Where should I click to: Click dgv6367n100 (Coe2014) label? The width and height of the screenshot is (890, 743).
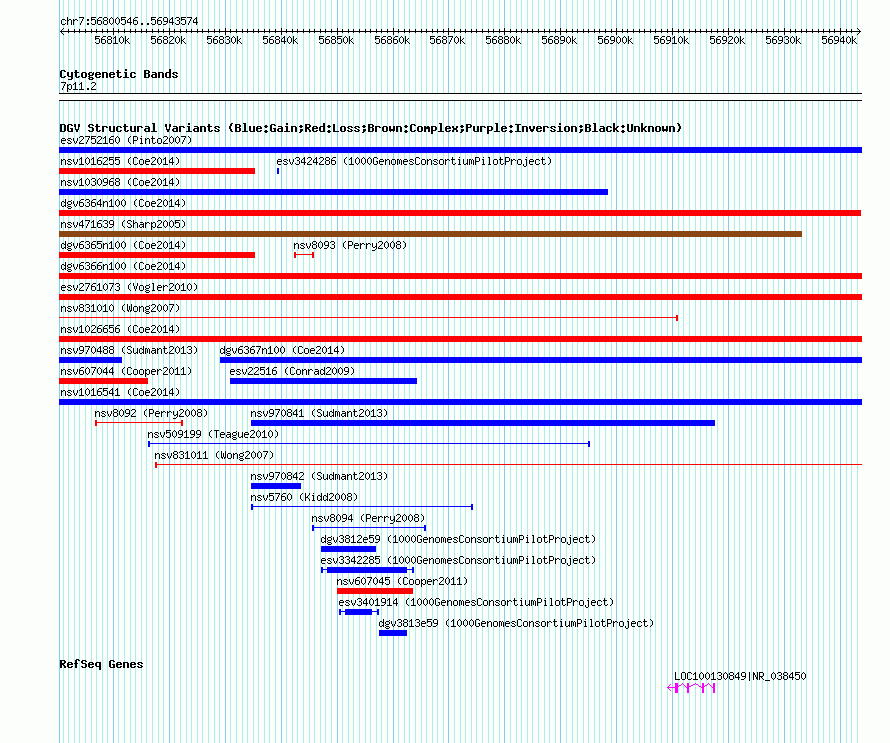[x=282, y=350]
